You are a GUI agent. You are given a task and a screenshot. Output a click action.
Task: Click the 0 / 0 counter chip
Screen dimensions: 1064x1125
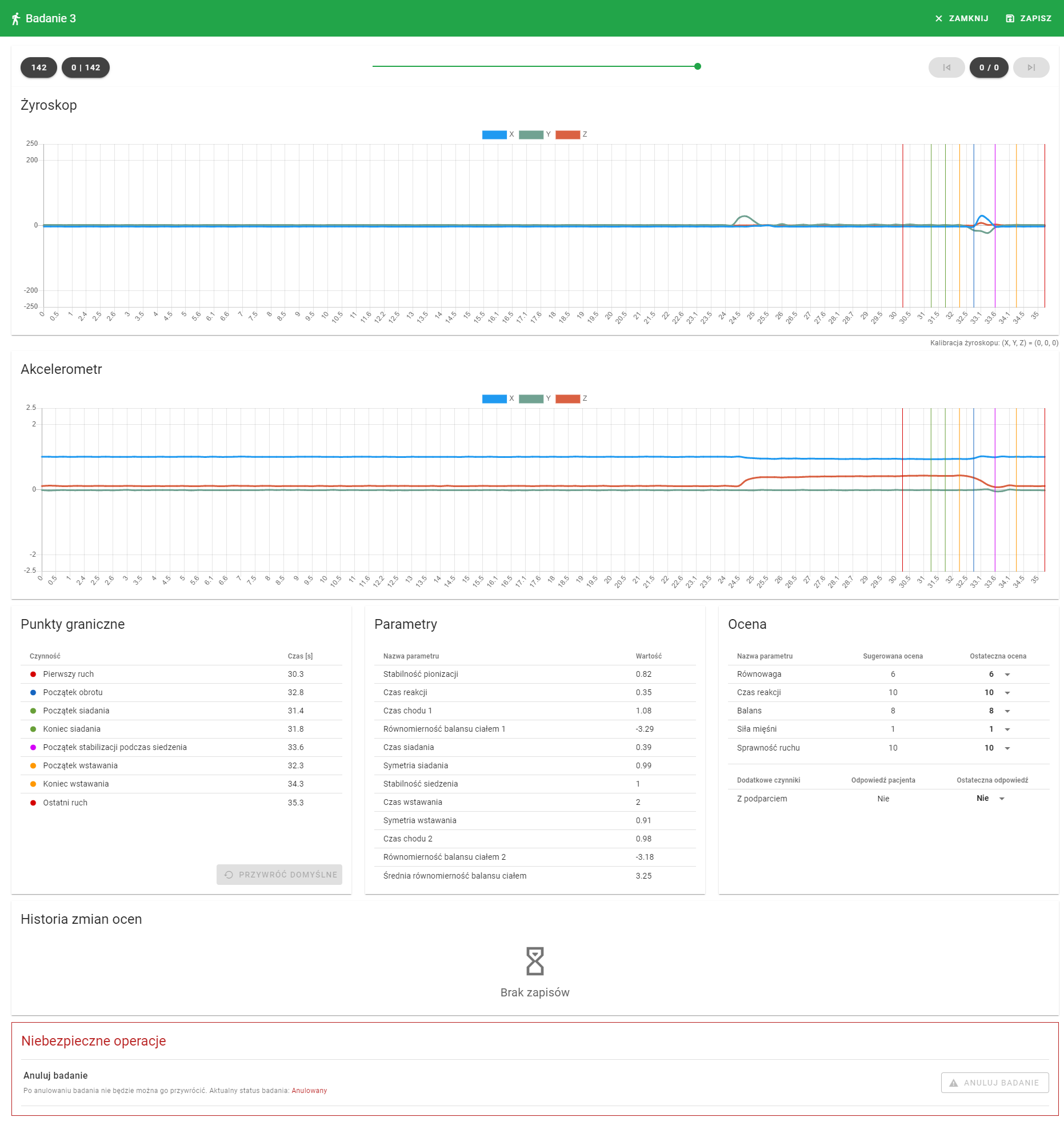(x=989, y=67)
